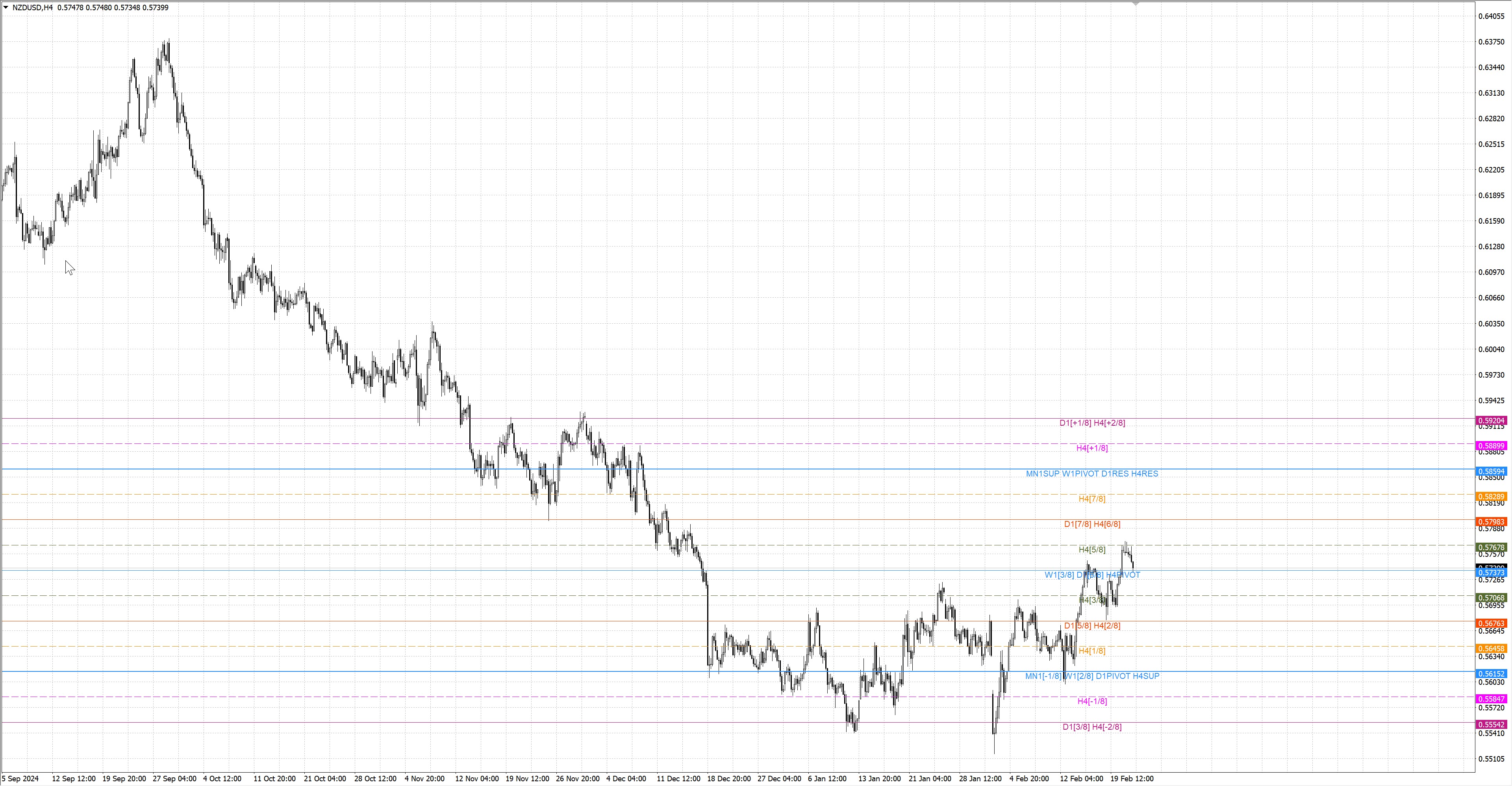
Task: Click the H4[+1/8] level label
Action: coord(1092,449)
